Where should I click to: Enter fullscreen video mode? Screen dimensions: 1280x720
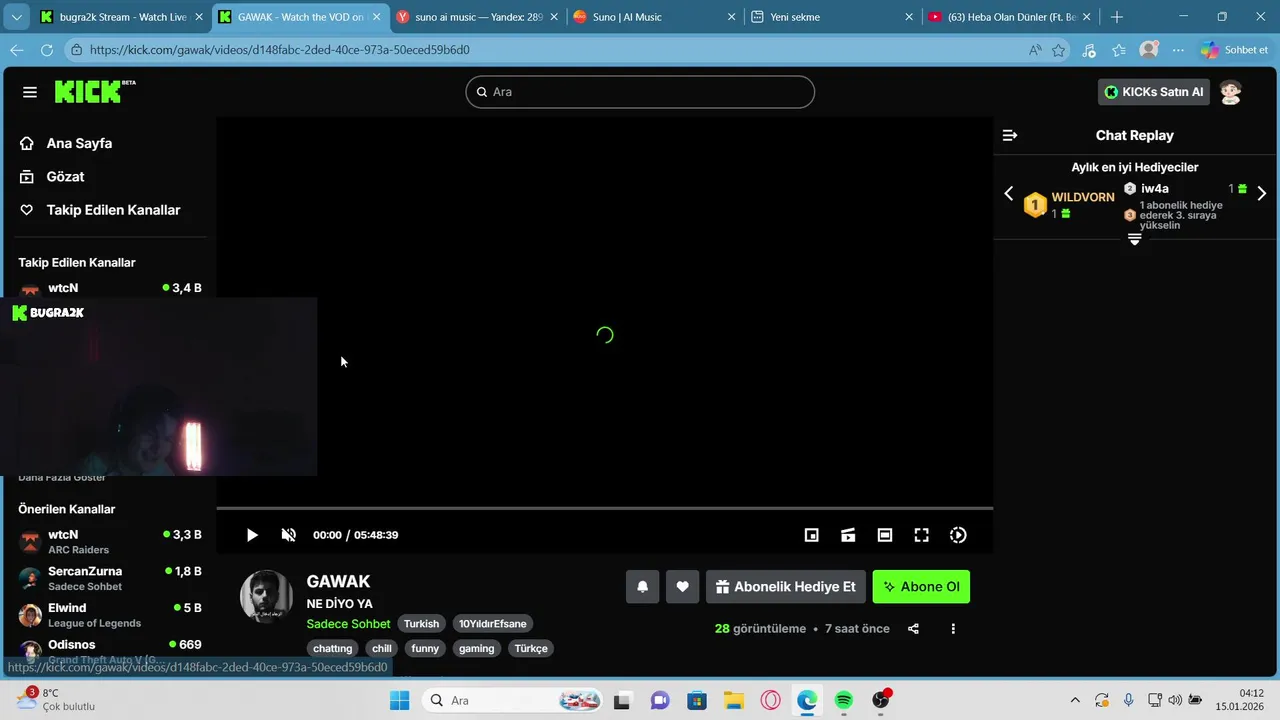coord(922,535)
